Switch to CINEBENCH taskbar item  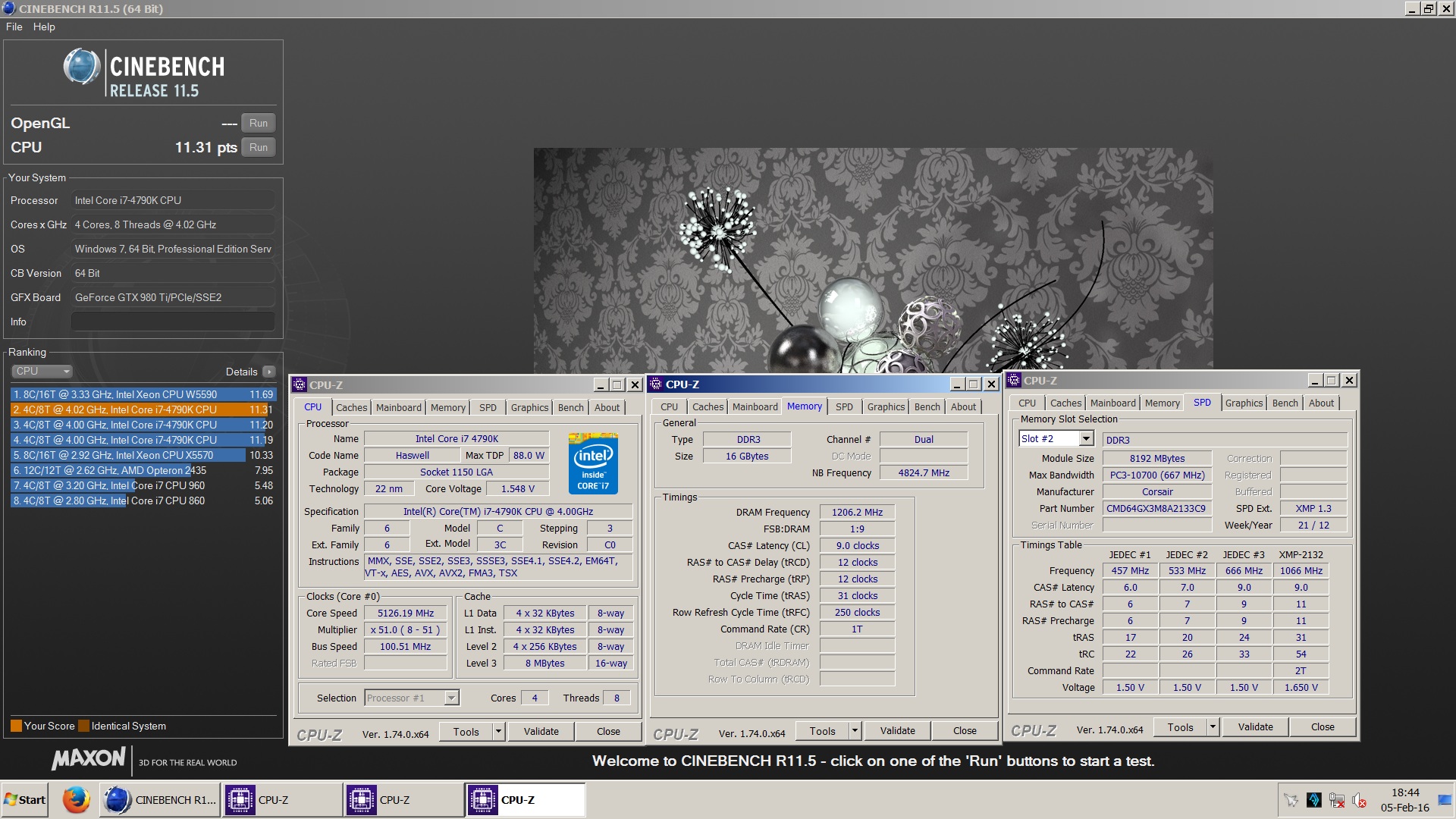160,800
